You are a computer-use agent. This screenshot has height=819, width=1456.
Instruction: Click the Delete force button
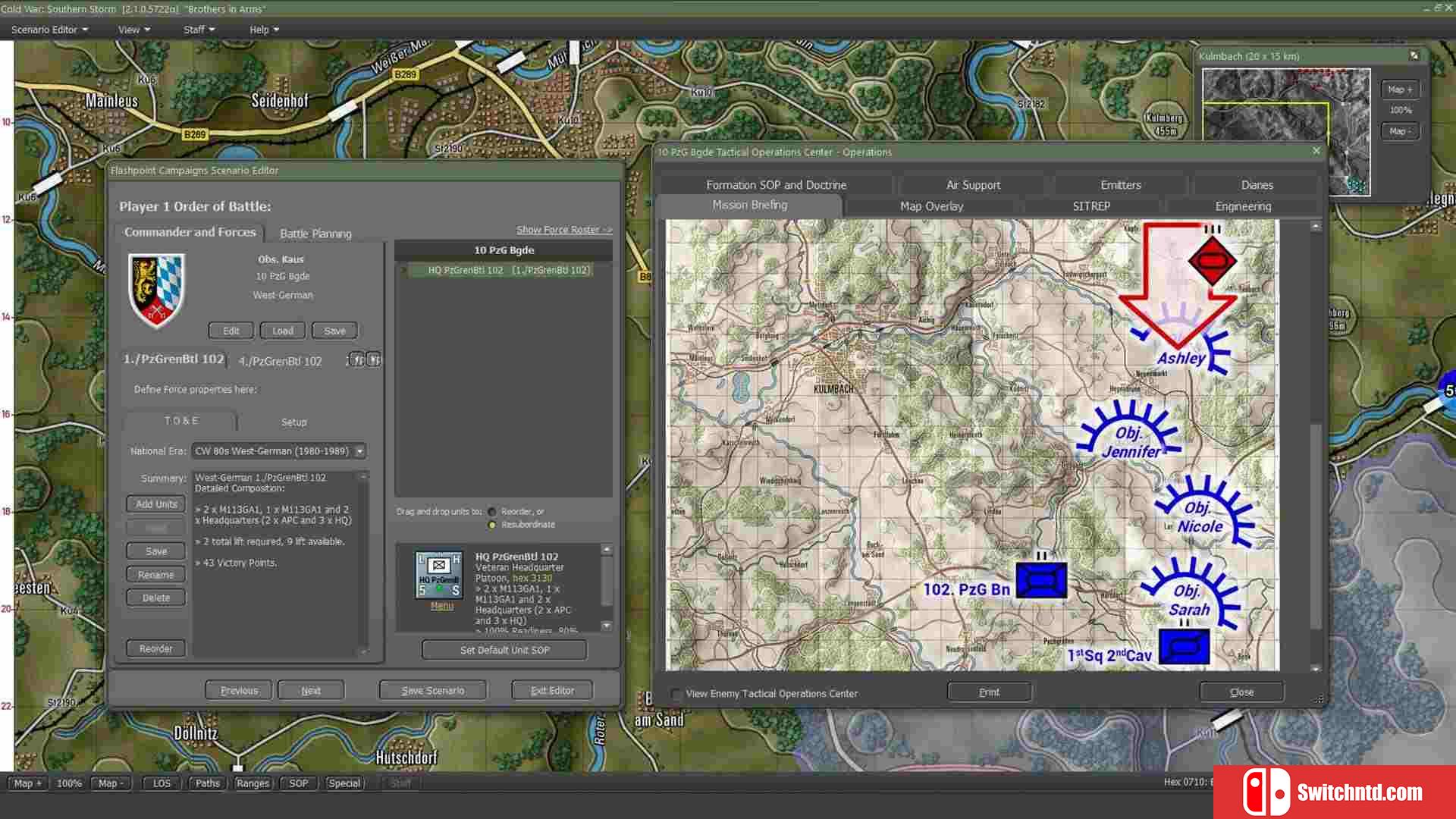click(x=156, y=598)
